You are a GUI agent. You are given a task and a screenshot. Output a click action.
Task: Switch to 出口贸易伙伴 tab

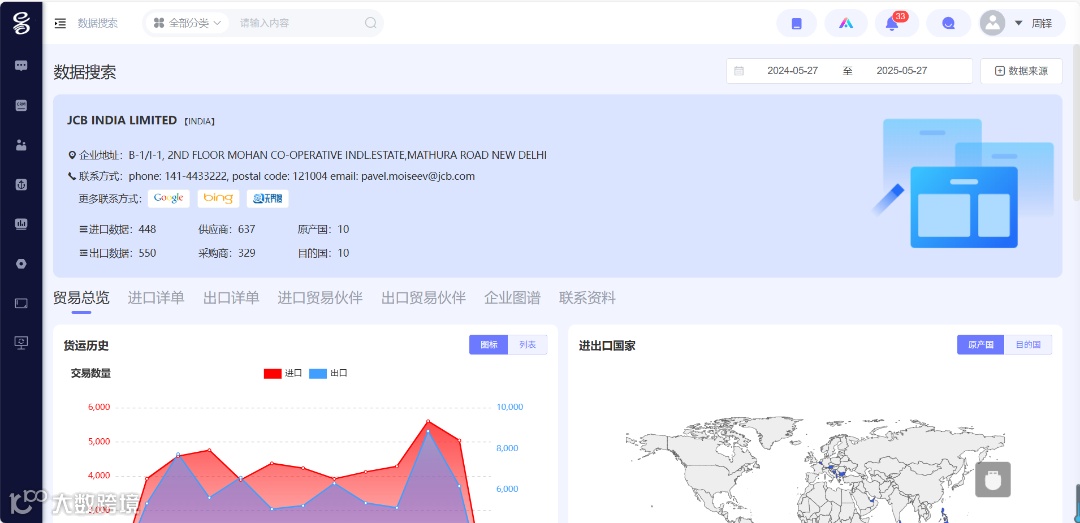[x=424, y=298]
